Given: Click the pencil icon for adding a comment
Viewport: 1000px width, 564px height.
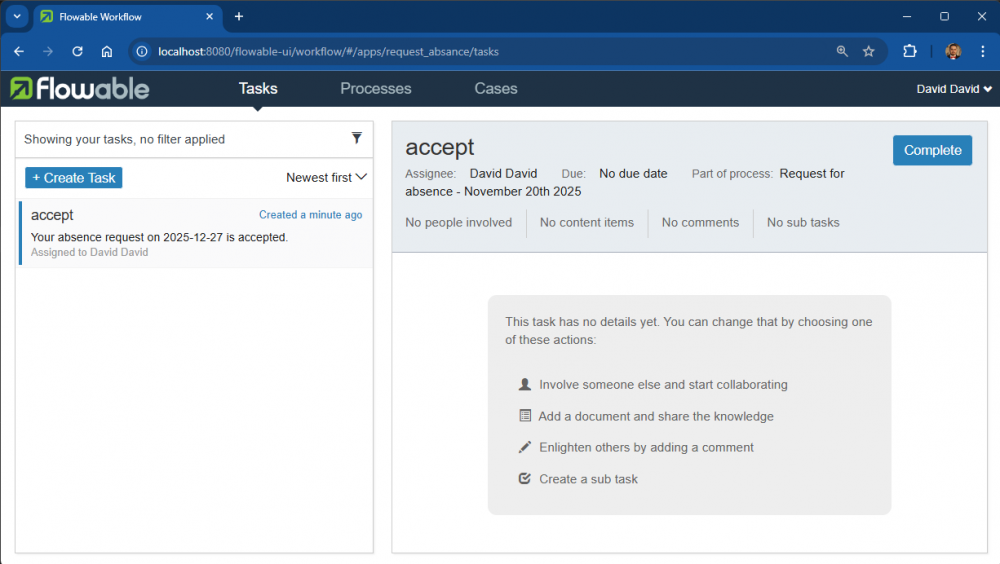Looking at the screenshot, I should [525, 447].
